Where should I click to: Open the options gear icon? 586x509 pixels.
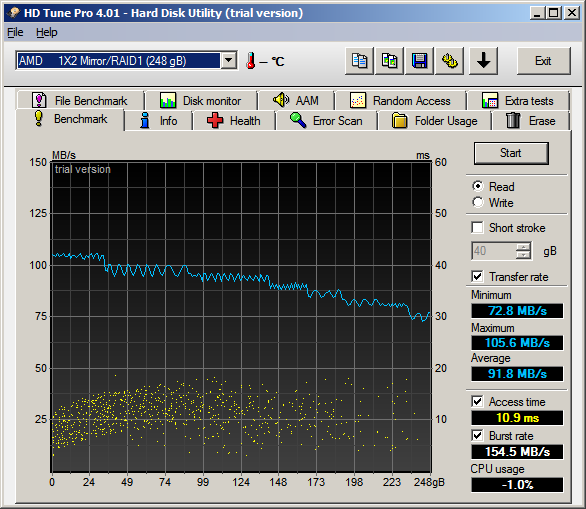click(x=450, y=61)
